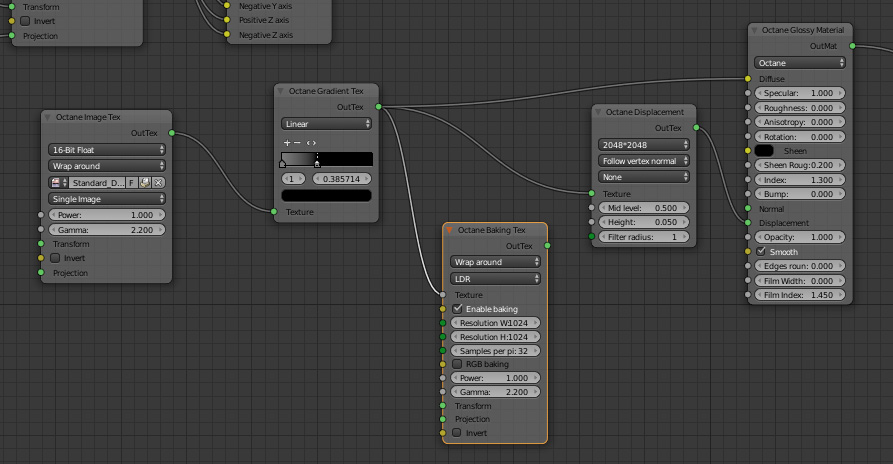Viewport: 893px width, 464px height.
Task: Click the Resolution W field
Action: [495, 323]
